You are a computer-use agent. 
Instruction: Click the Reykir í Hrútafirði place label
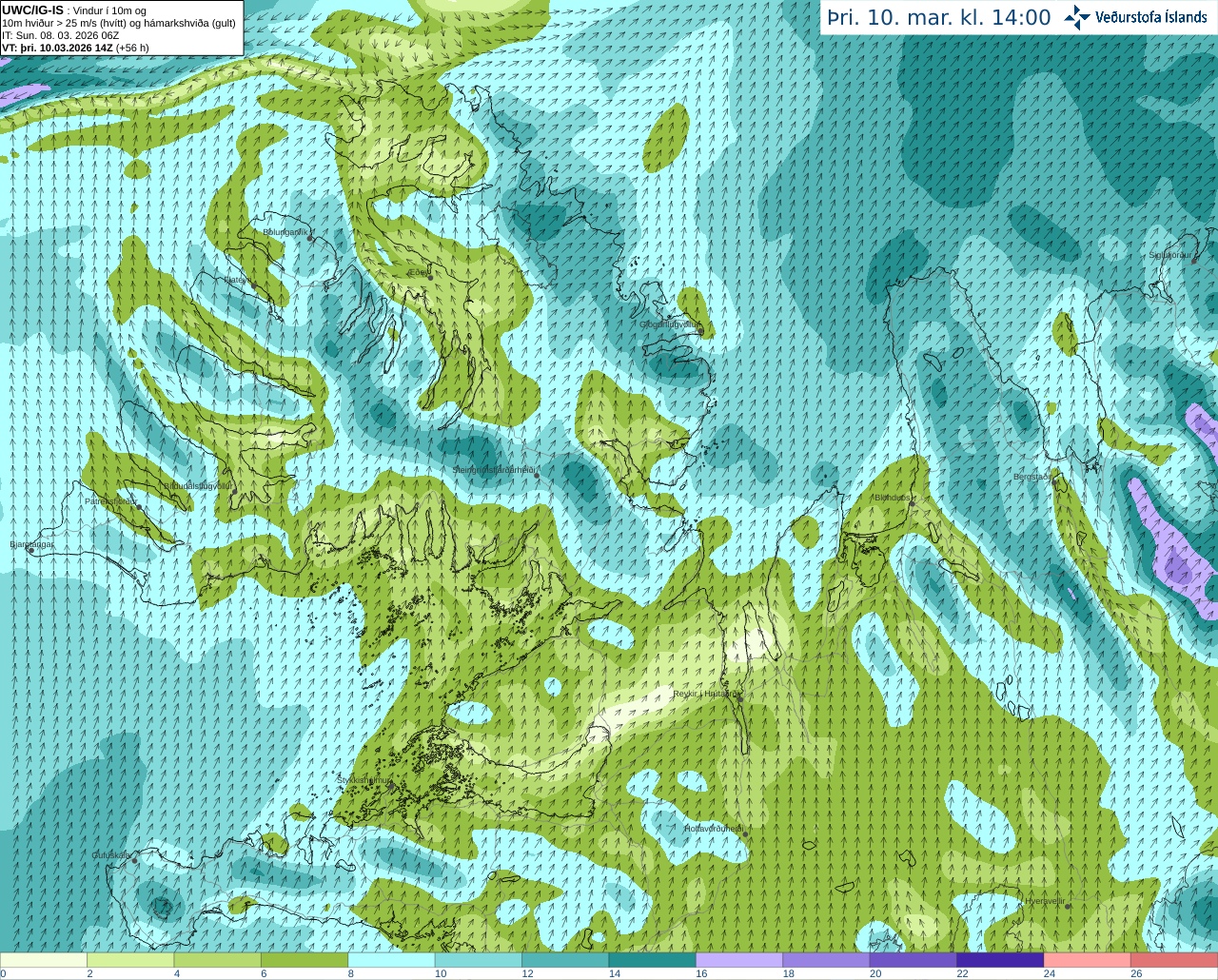pos(705,694)
